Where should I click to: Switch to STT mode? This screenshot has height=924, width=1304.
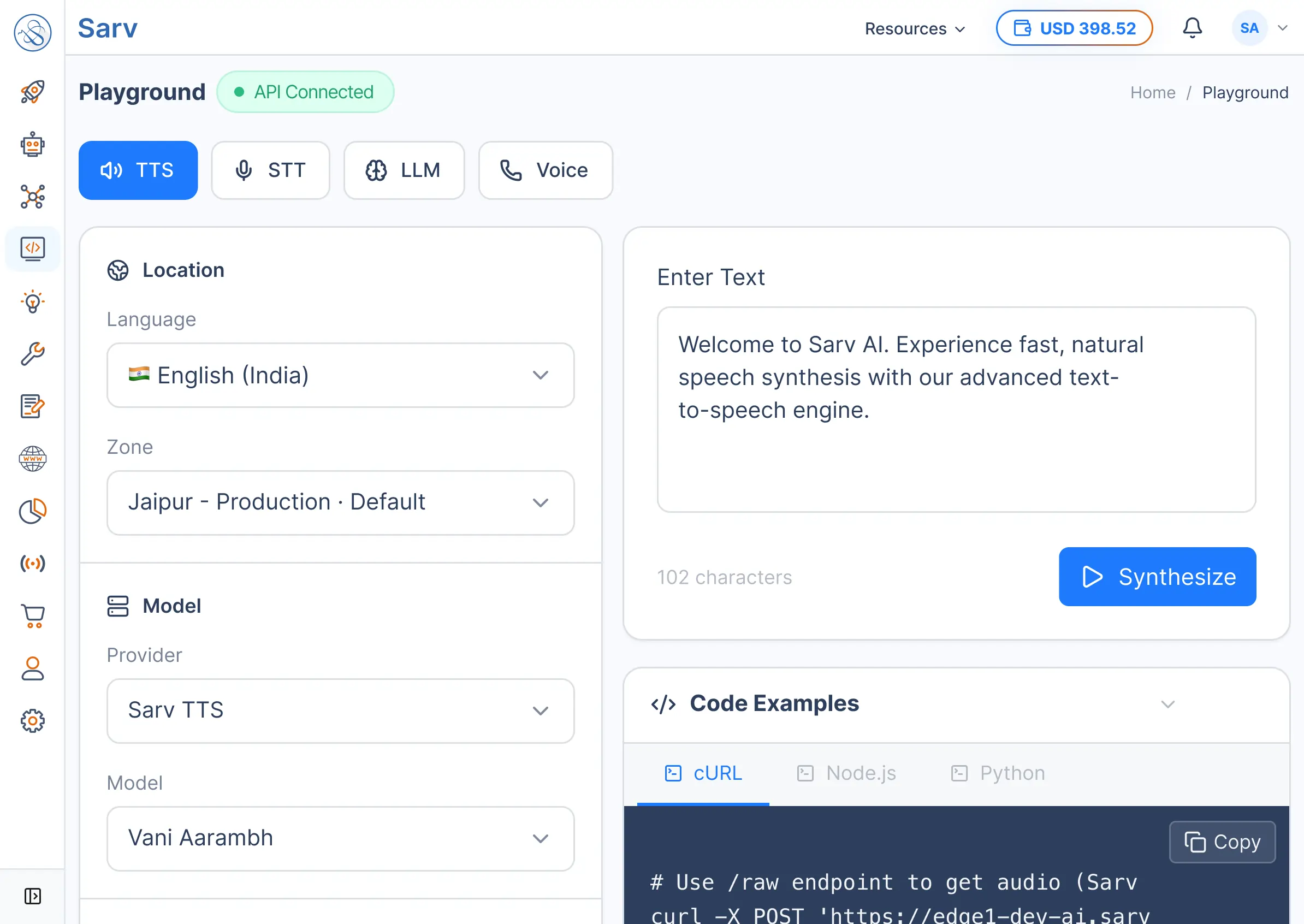click(x=271, y=169)
